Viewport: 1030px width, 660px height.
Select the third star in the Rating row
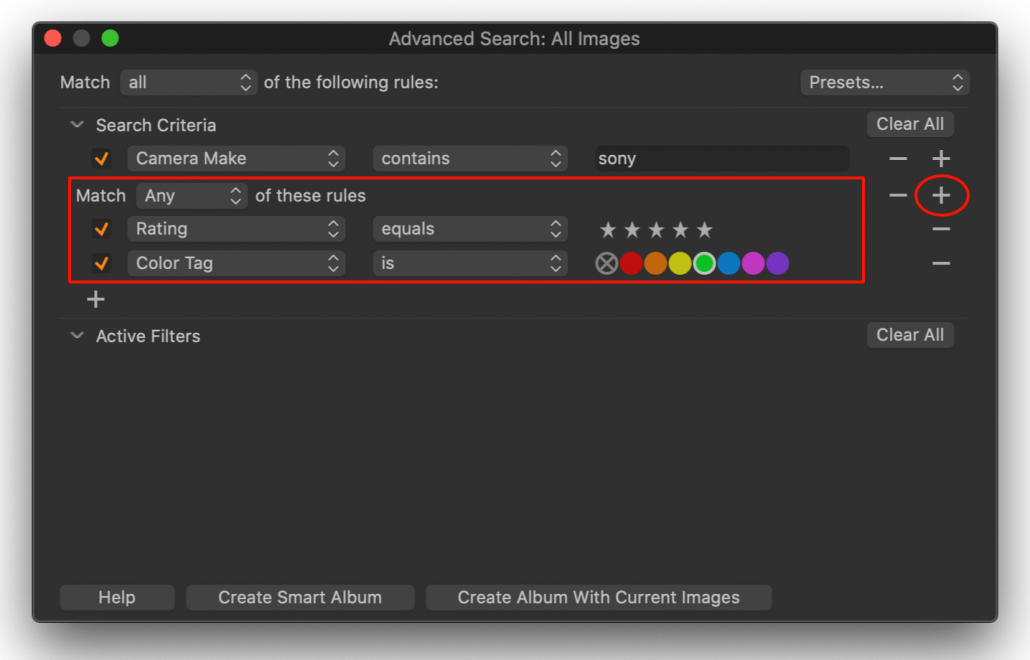tap(656, 228)
